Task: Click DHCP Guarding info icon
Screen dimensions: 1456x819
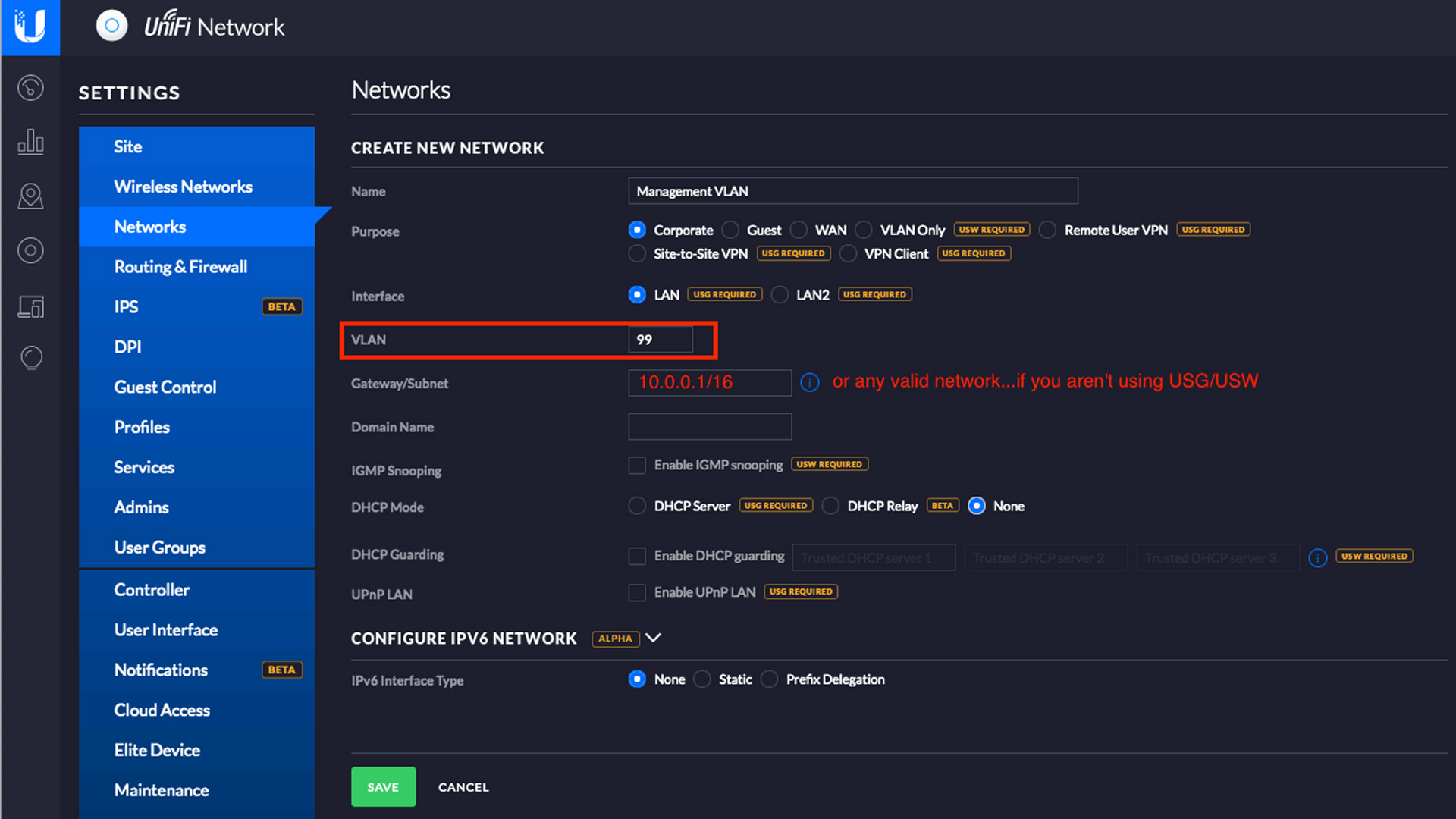Action: tap(1318, 558)
